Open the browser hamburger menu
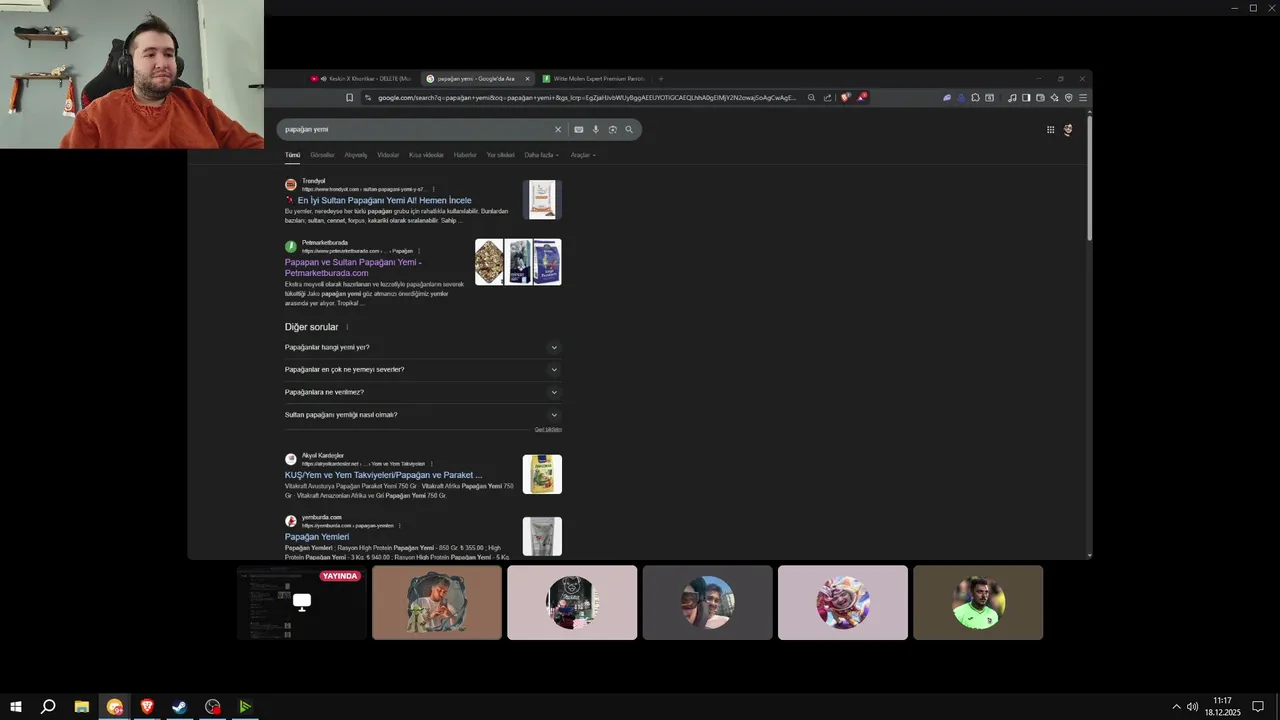The height and width of the screenshot is (720, 1280). click(x=1083, y=98)
